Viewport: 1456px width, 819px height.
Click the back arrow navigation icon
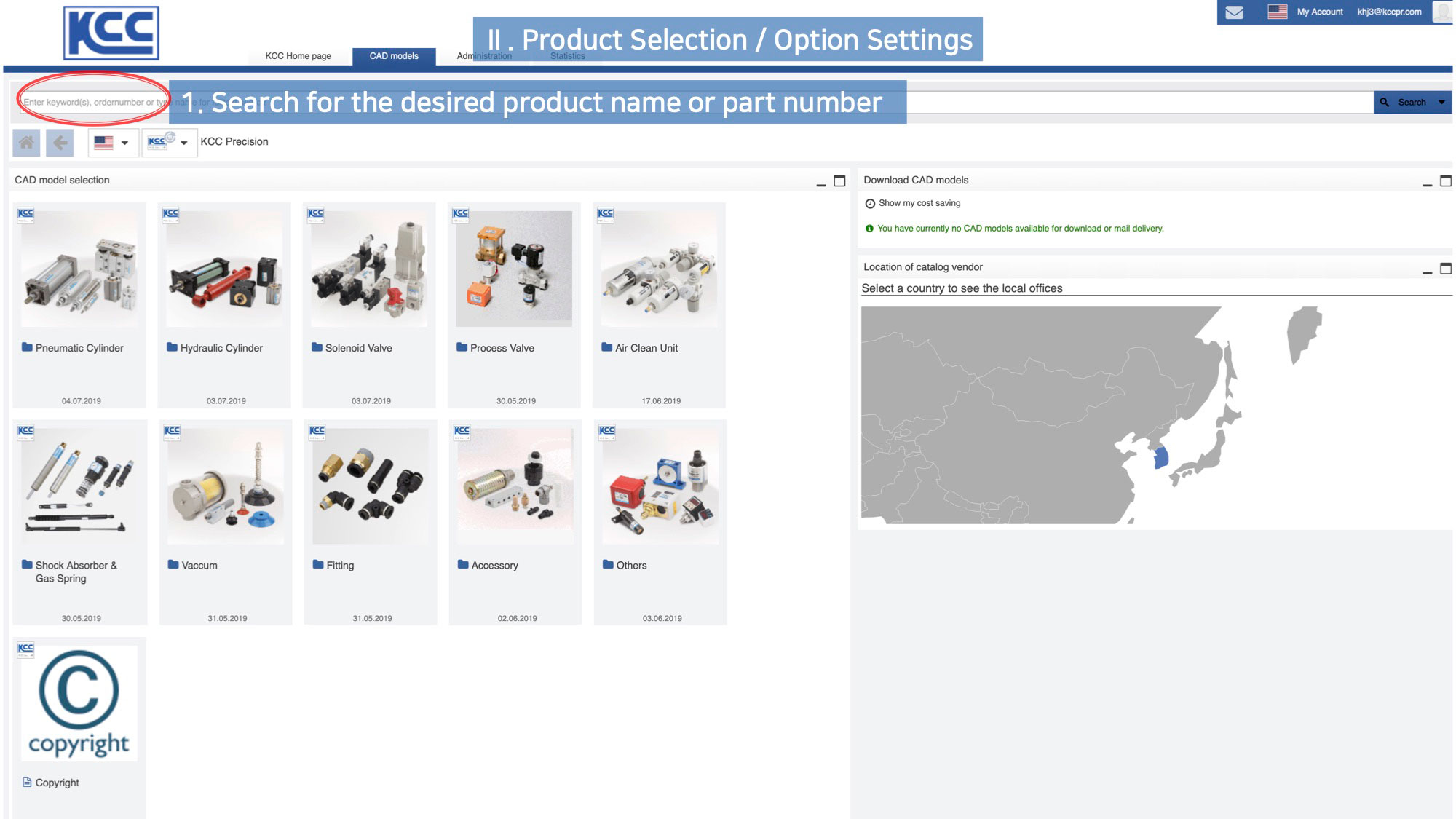coord(60,143)
